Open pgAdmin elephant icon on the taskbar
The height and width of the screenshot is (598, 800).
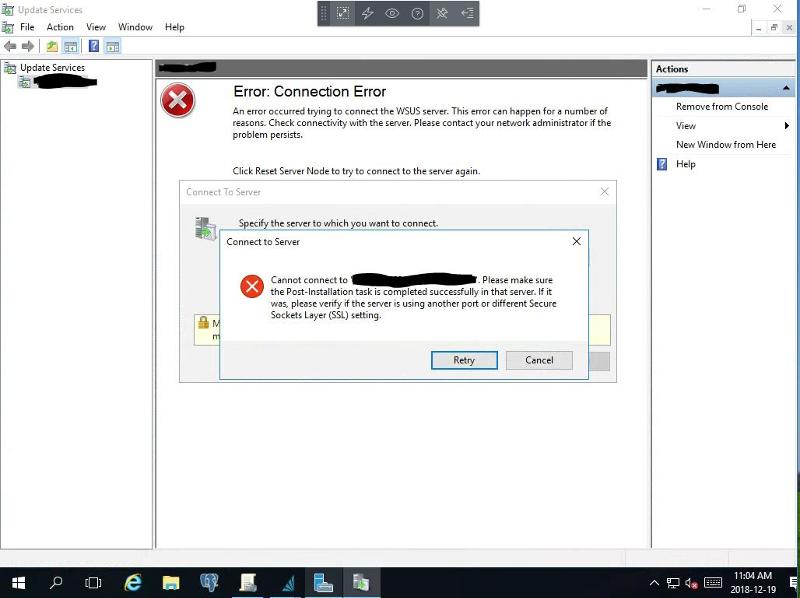tap(209, 583)
